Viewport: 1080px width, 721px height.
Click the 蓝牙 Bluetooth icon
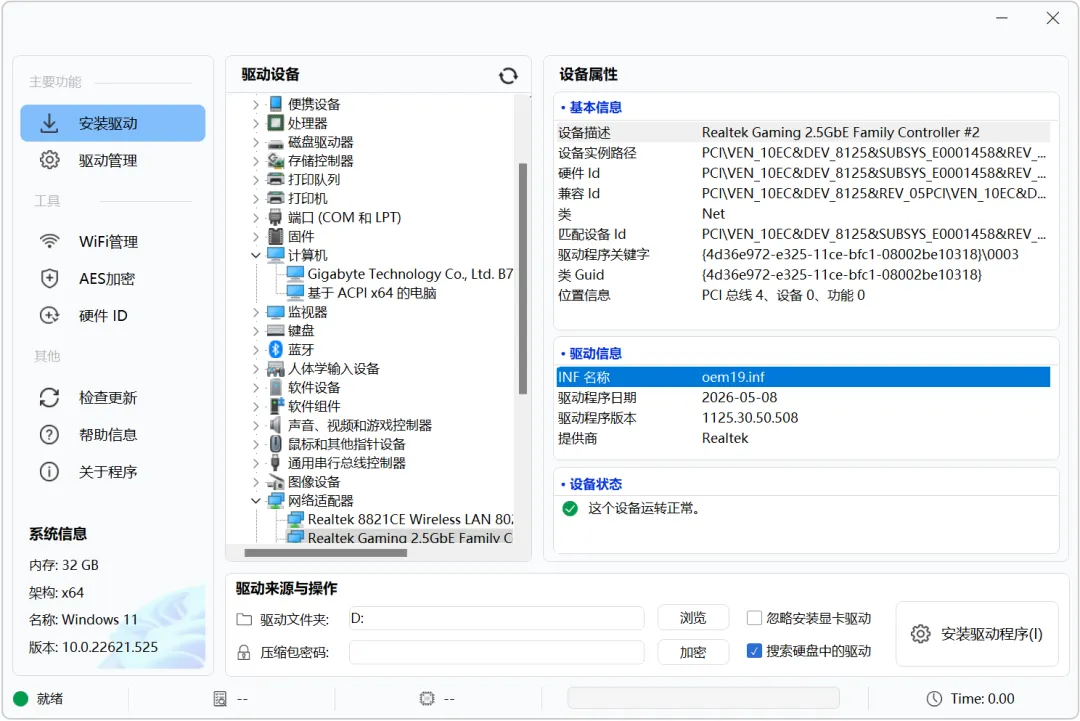click(x=276, y=350)
